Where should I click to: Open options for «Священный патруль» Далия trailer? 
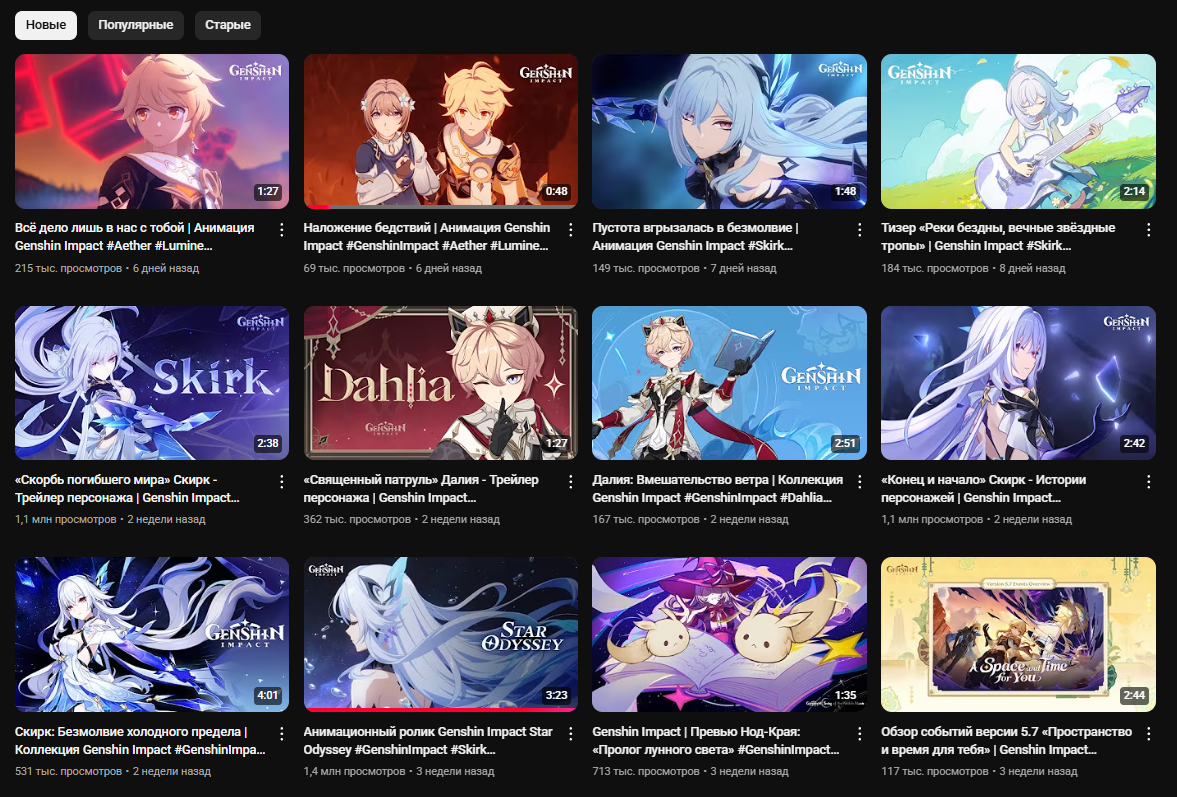(570, 482)
